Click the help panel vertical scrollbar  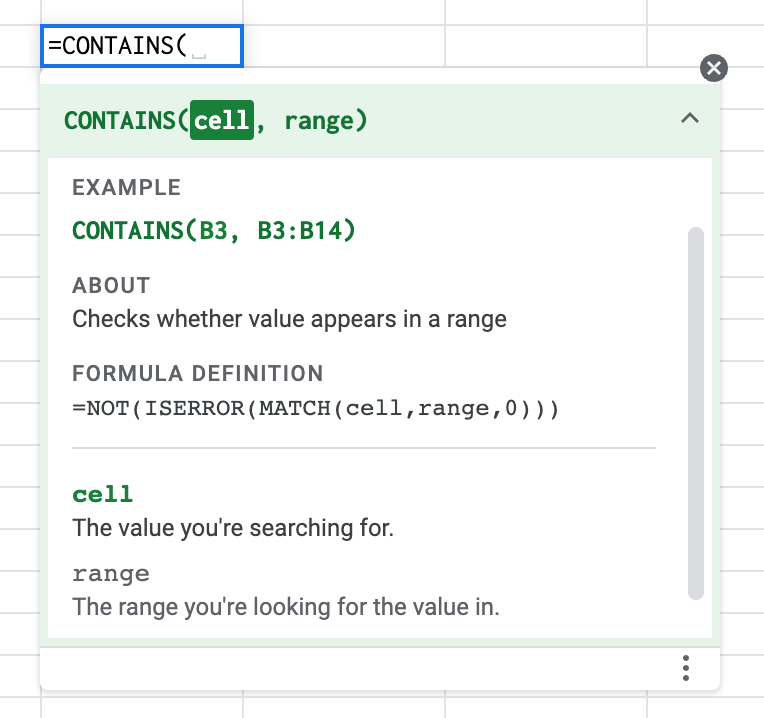pos(696,413)
